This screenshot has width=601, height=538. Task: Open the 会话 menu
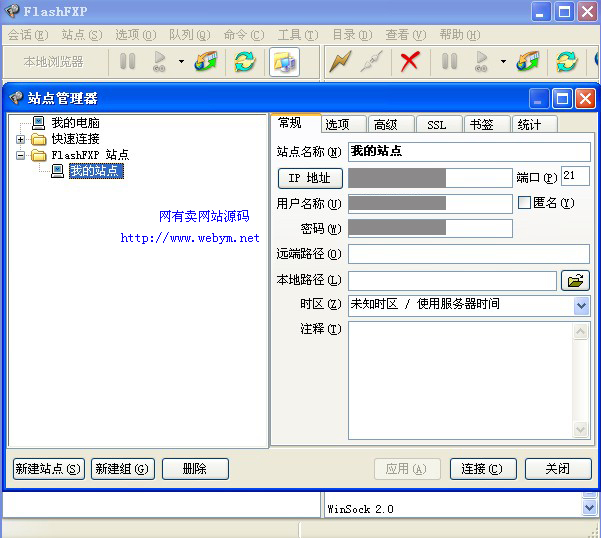[x=28, y=35]
